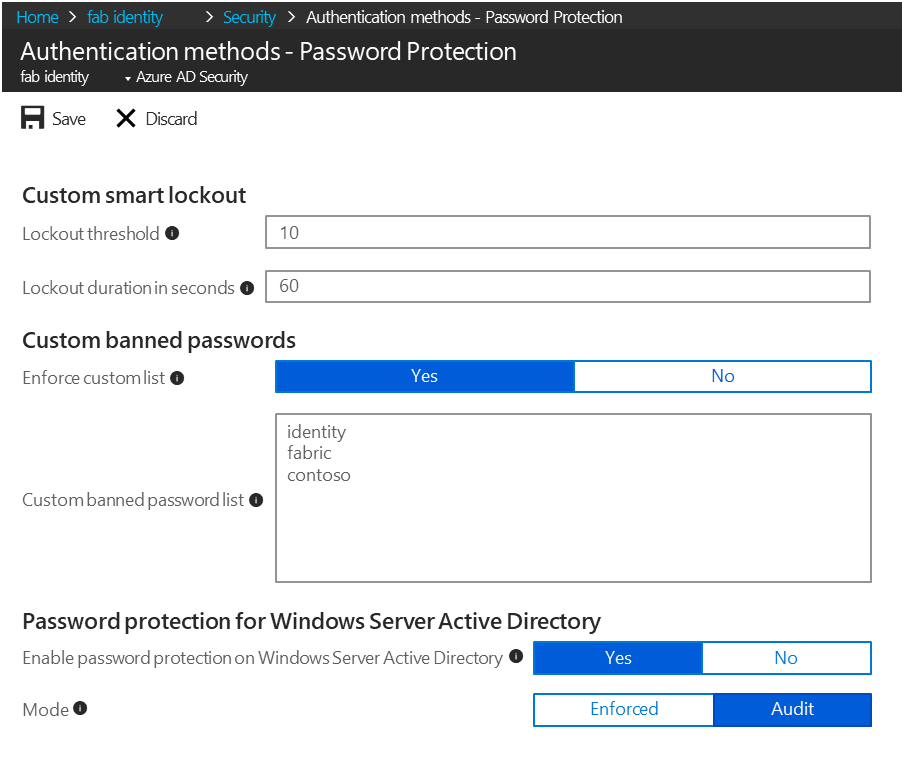The image size is (902, 759).
Task: Click the word 'contoso' in banned list
Action: tap(319, 475)
